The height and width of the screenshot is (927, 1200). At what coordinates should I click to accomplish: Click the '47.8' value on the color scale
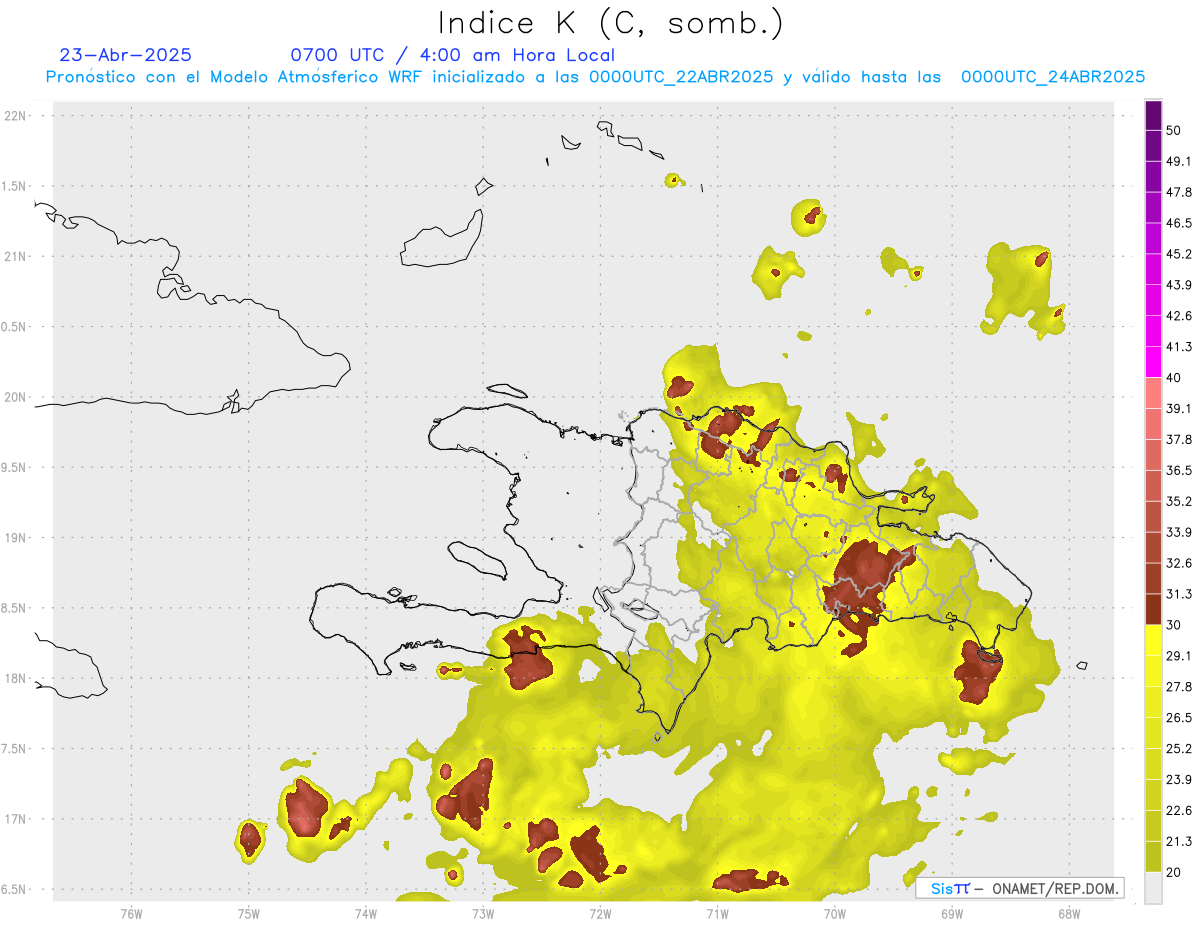[x=1179, y=192]
